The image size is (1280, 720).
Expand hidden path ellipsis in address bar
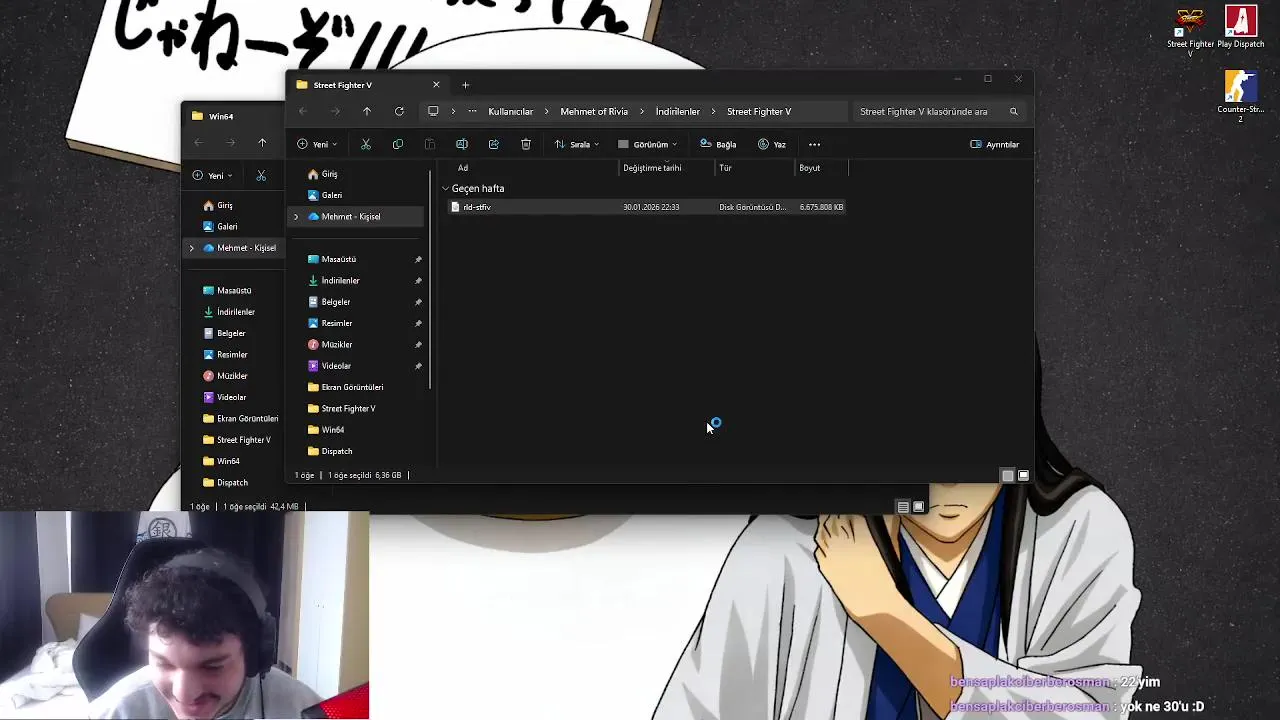coord(472,111)
